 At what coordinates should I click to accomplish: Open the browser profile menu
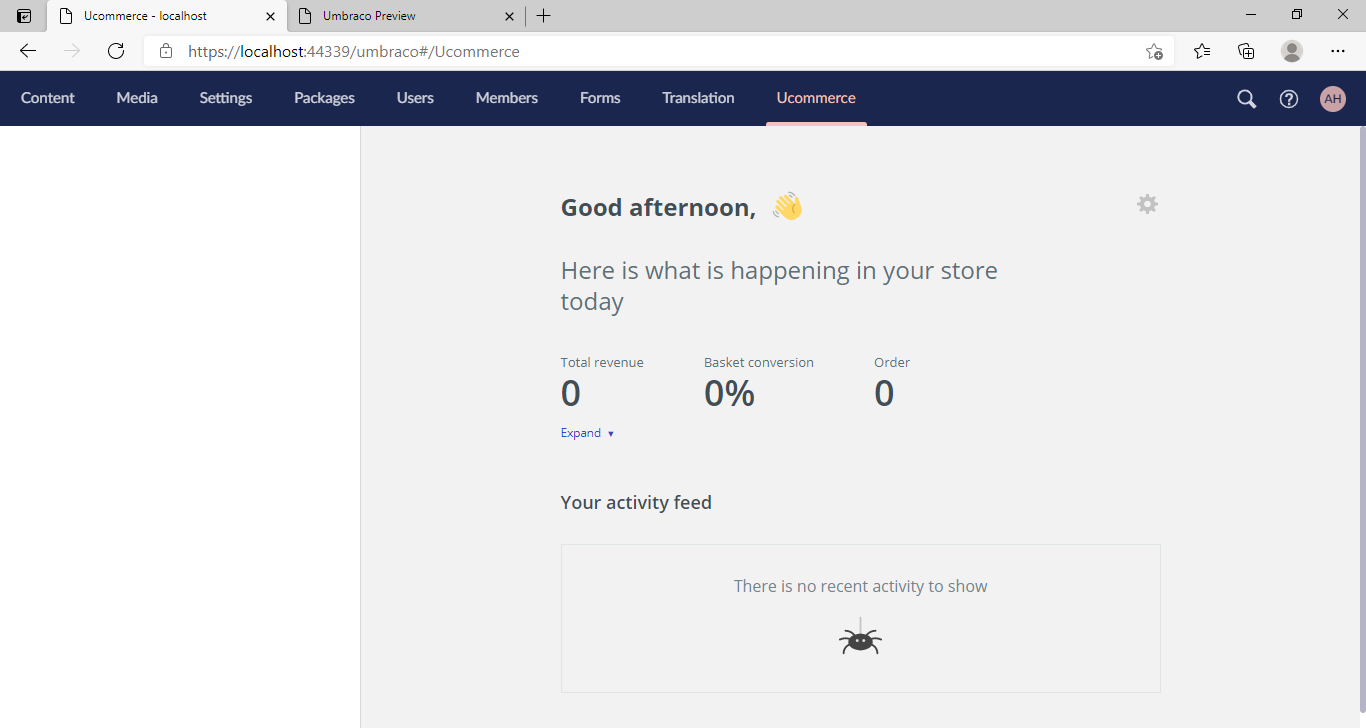[x=1292, y=51]
